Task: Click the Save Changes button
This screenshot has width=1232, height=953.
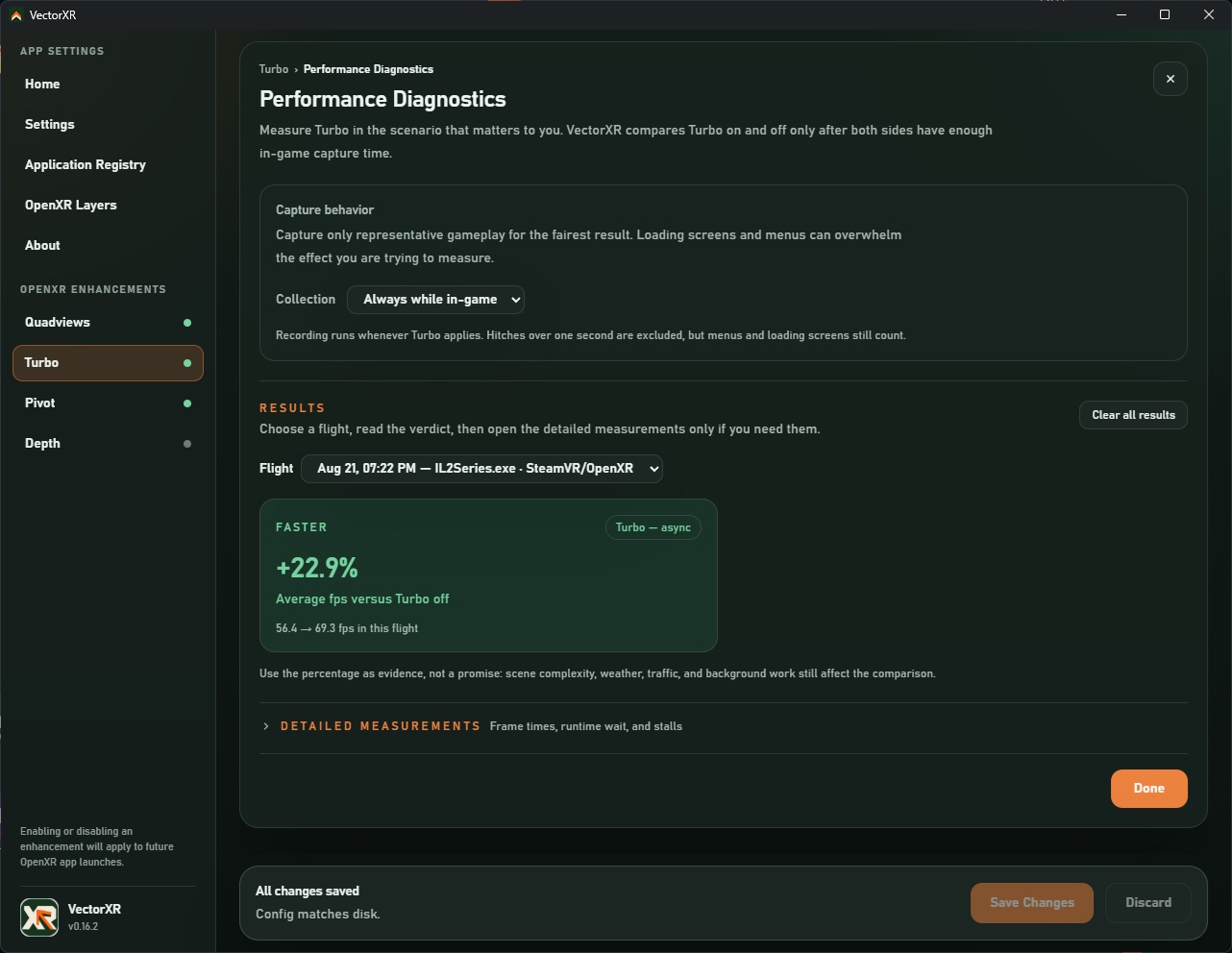Action: 1032,903
